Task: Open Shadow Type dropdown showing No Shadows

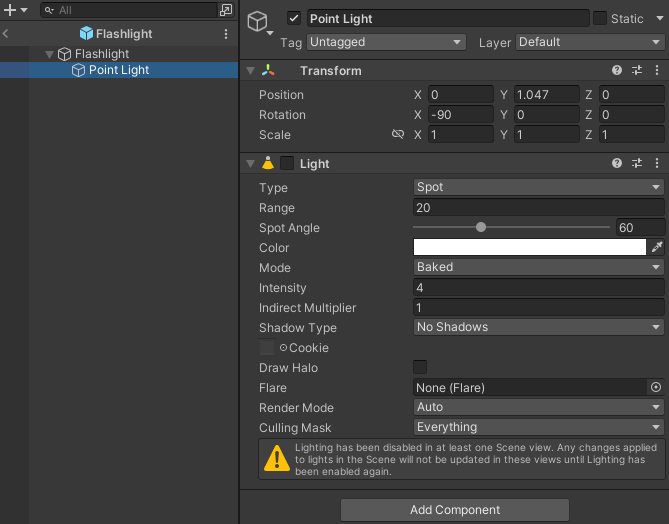Action: click(x=538, y=327)
